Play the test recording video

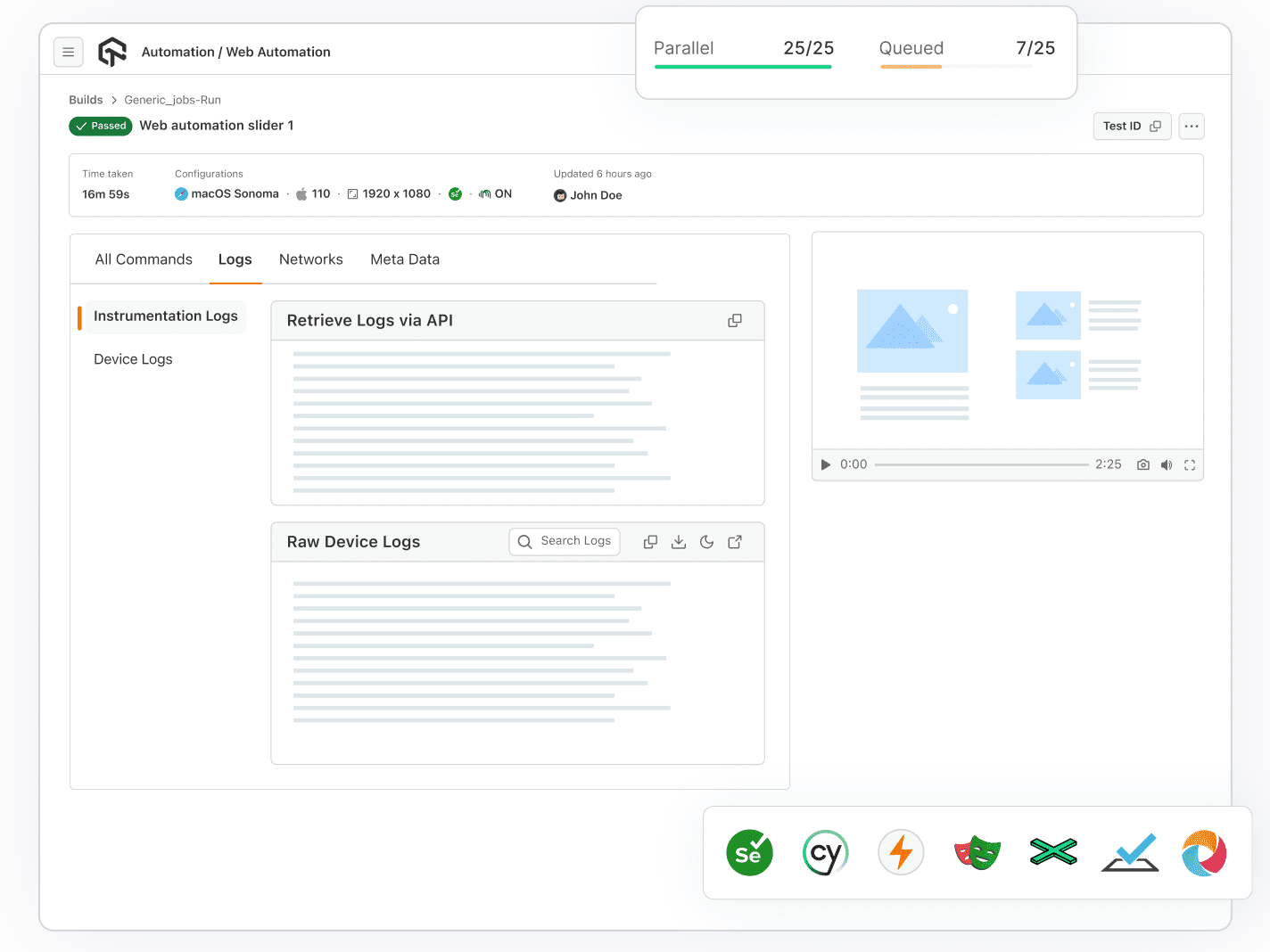pos(825,464)
